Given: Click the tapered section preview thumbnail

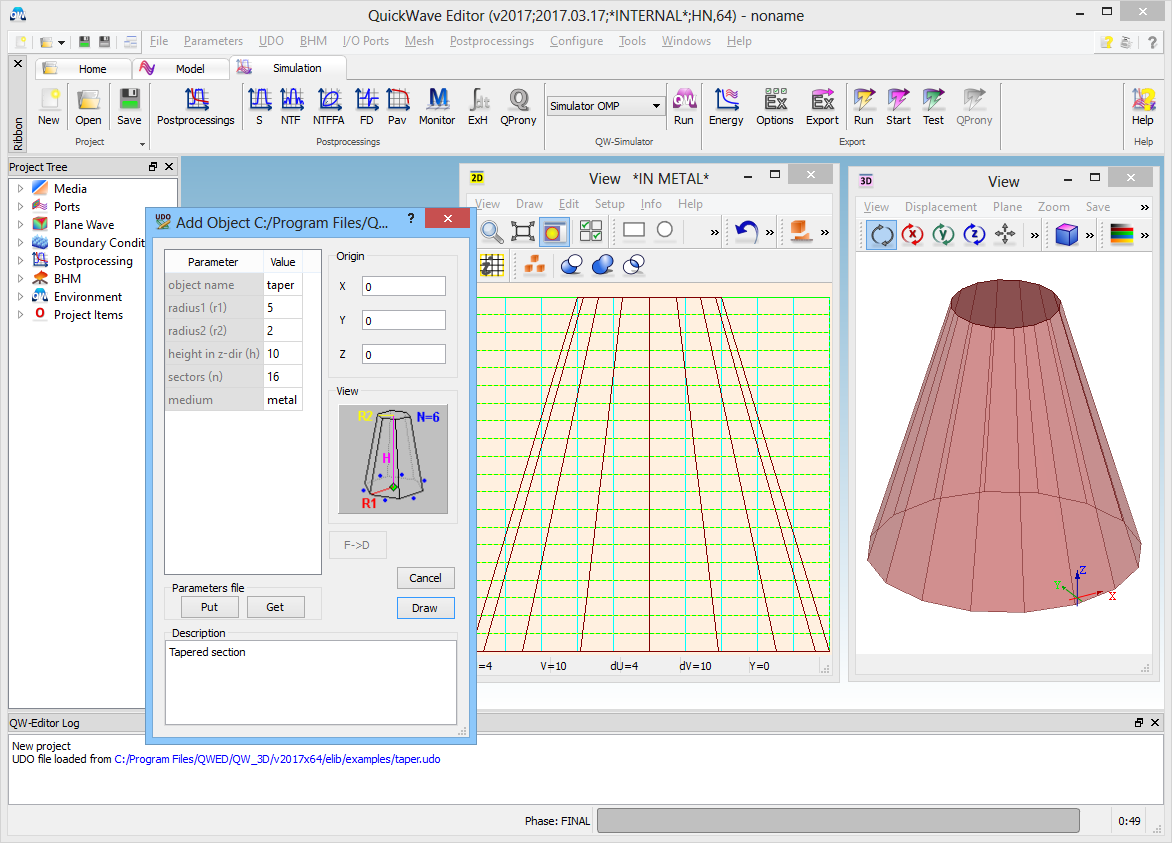Looking at the screenshot, I should click(393, 460).
